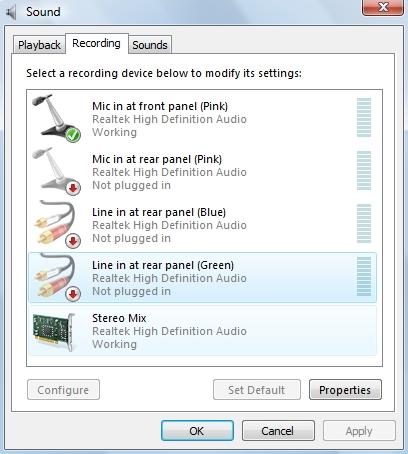
Task: Select the front panel microphone icon
Action: tap(56, 118)
